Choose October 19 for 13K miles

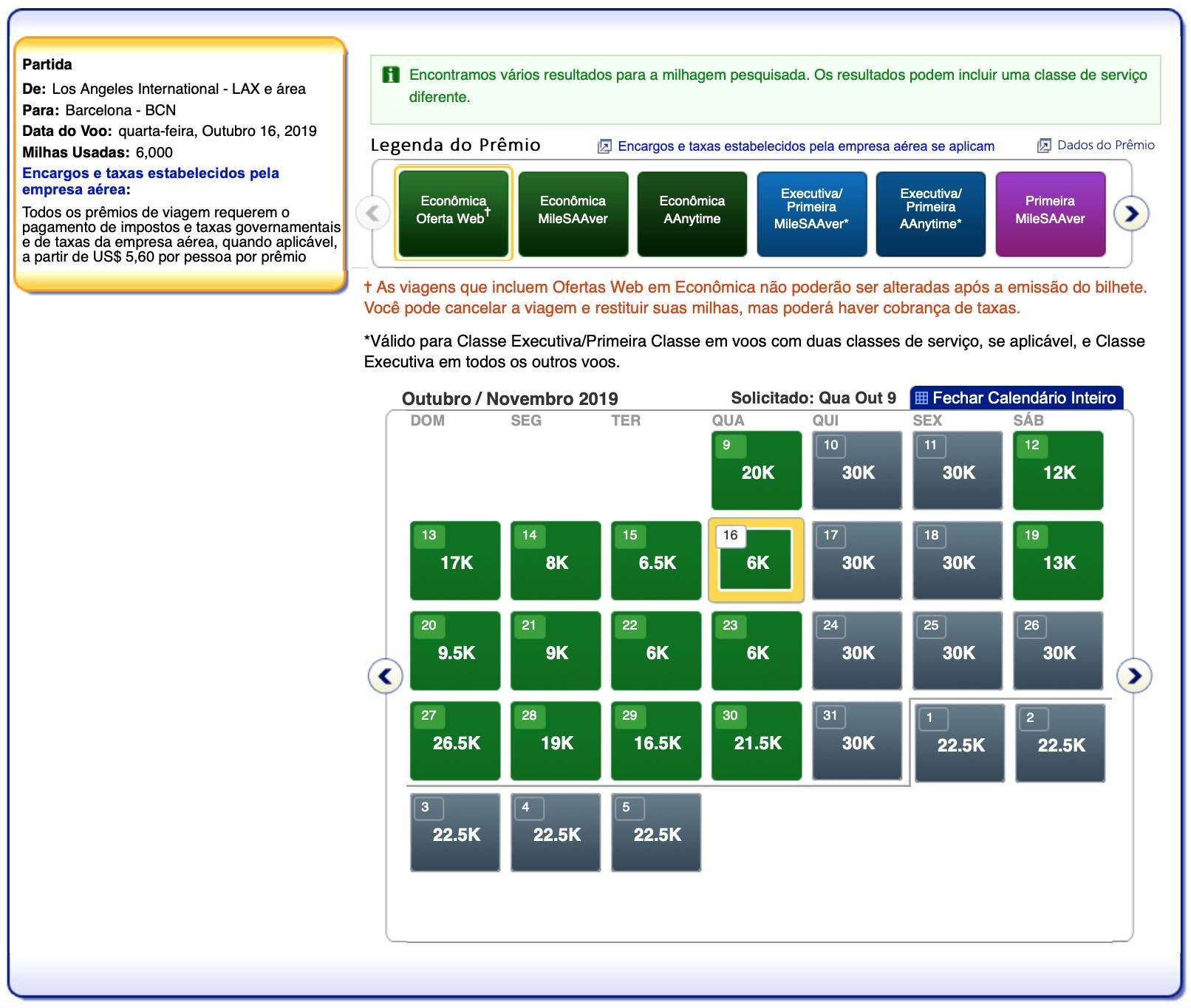[x=1058, y=561]
